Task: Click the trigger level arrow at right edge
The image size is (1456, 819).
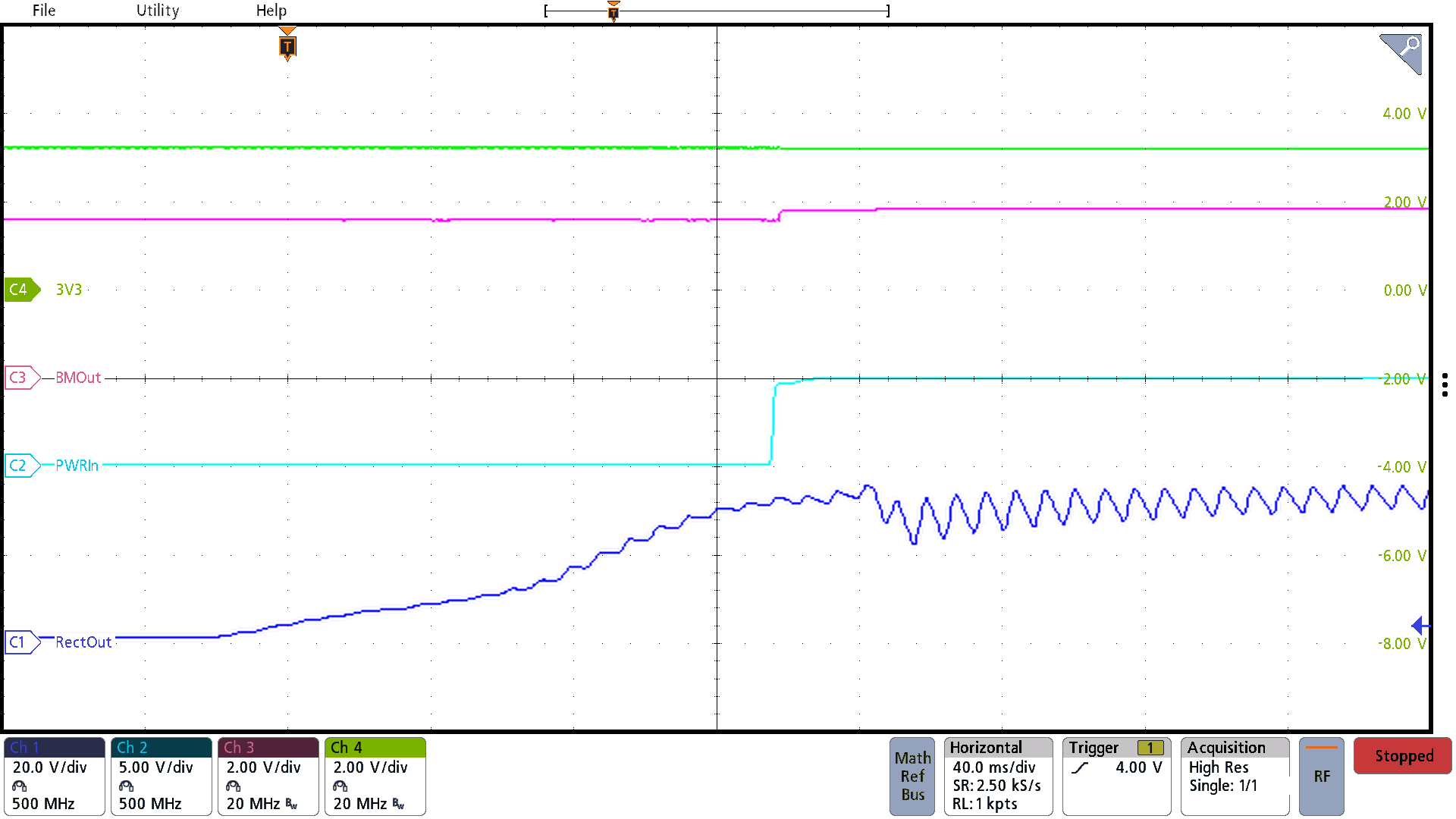Action: pos(1418,625)
